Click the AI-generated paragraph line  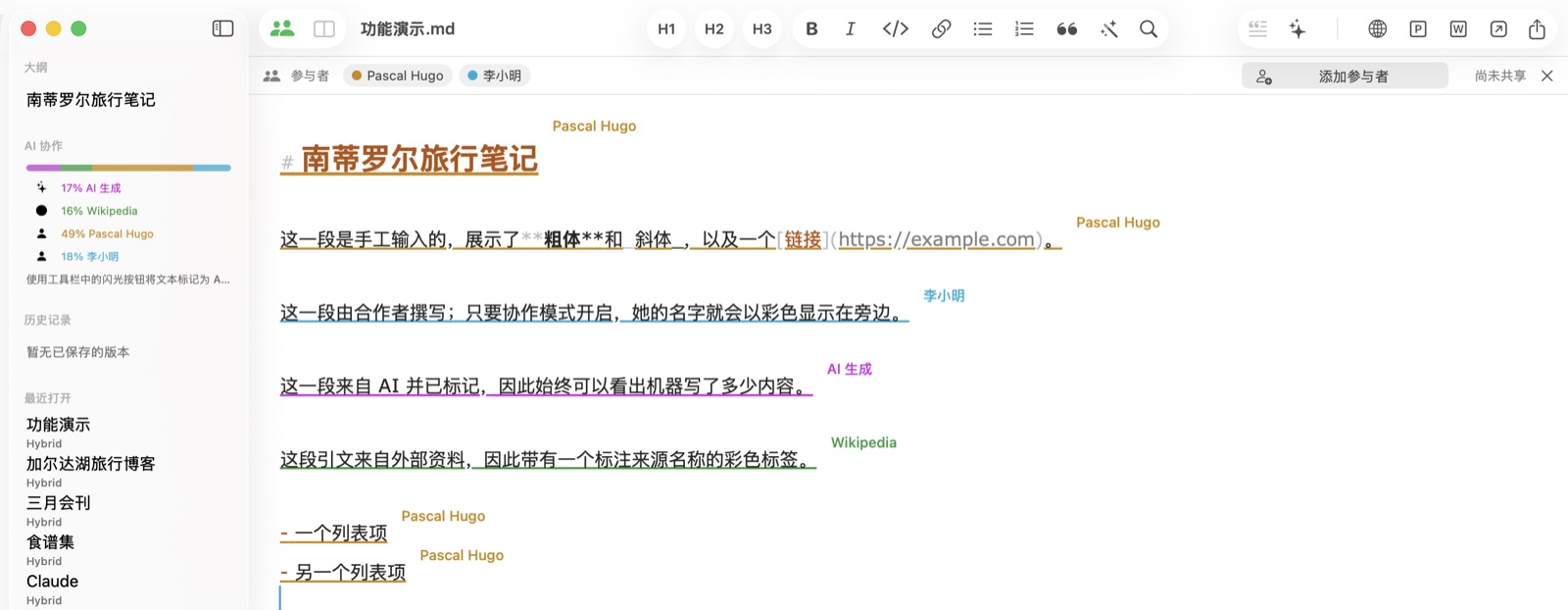click(x=547, y=386)
